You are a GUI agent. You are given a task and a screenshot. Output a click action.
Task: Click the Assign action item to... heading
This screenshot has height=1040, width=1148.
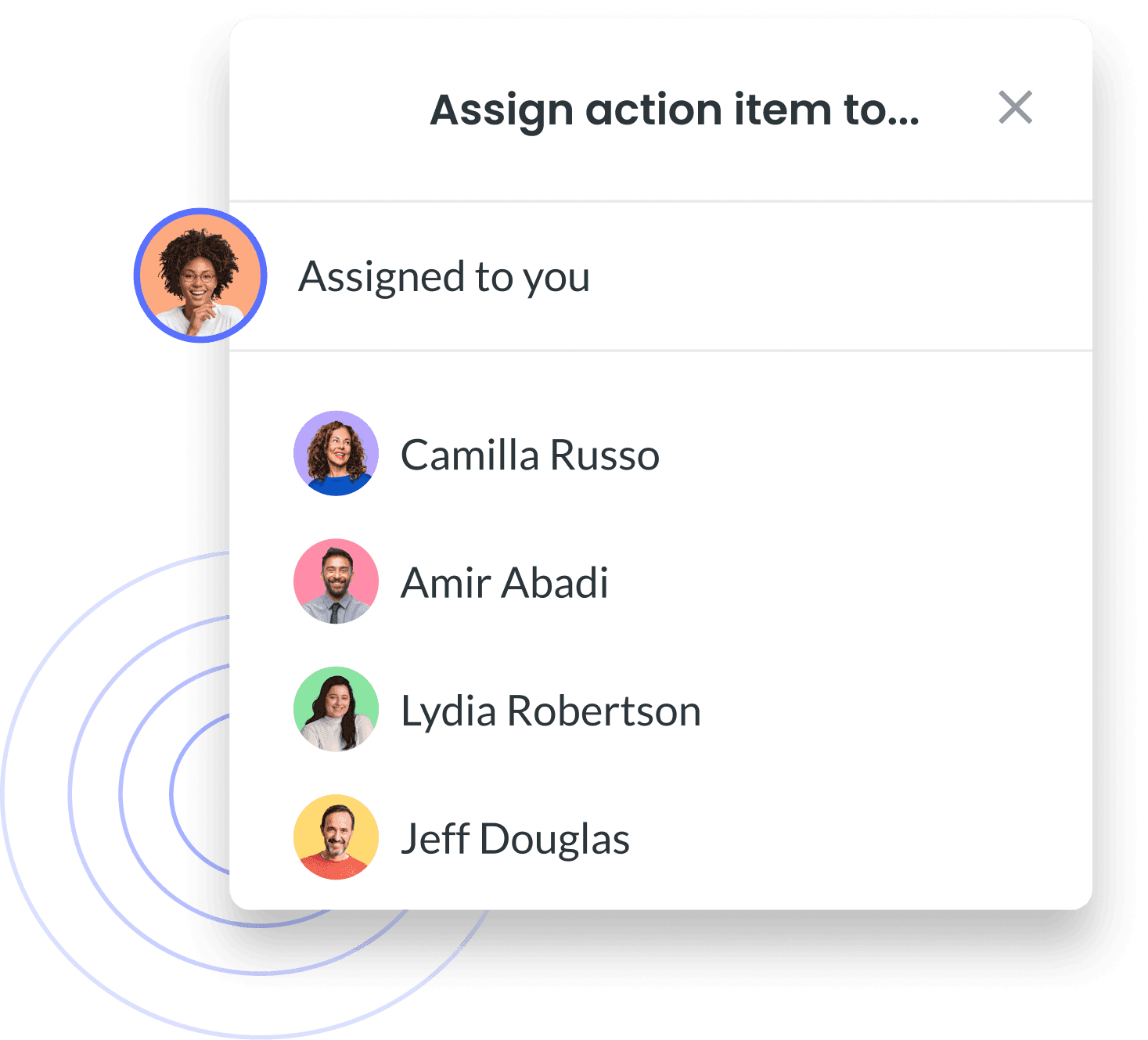[x=674, y=110]
